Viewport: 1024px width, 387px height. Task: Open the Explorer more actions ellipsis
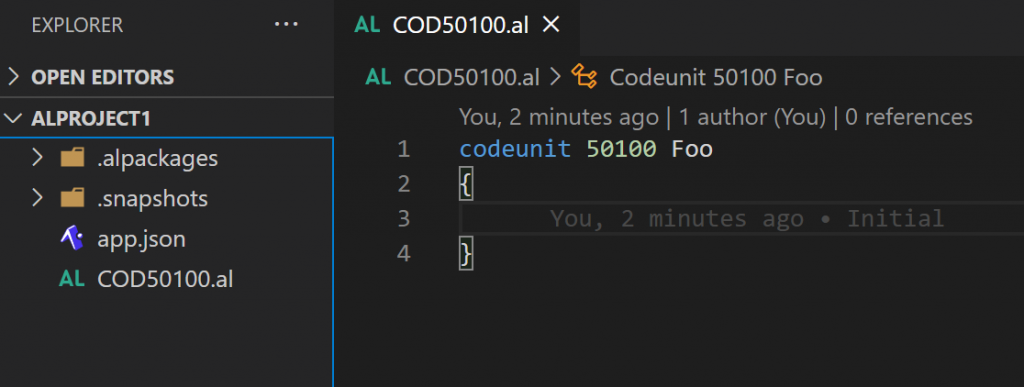click(x=285, y=25)
